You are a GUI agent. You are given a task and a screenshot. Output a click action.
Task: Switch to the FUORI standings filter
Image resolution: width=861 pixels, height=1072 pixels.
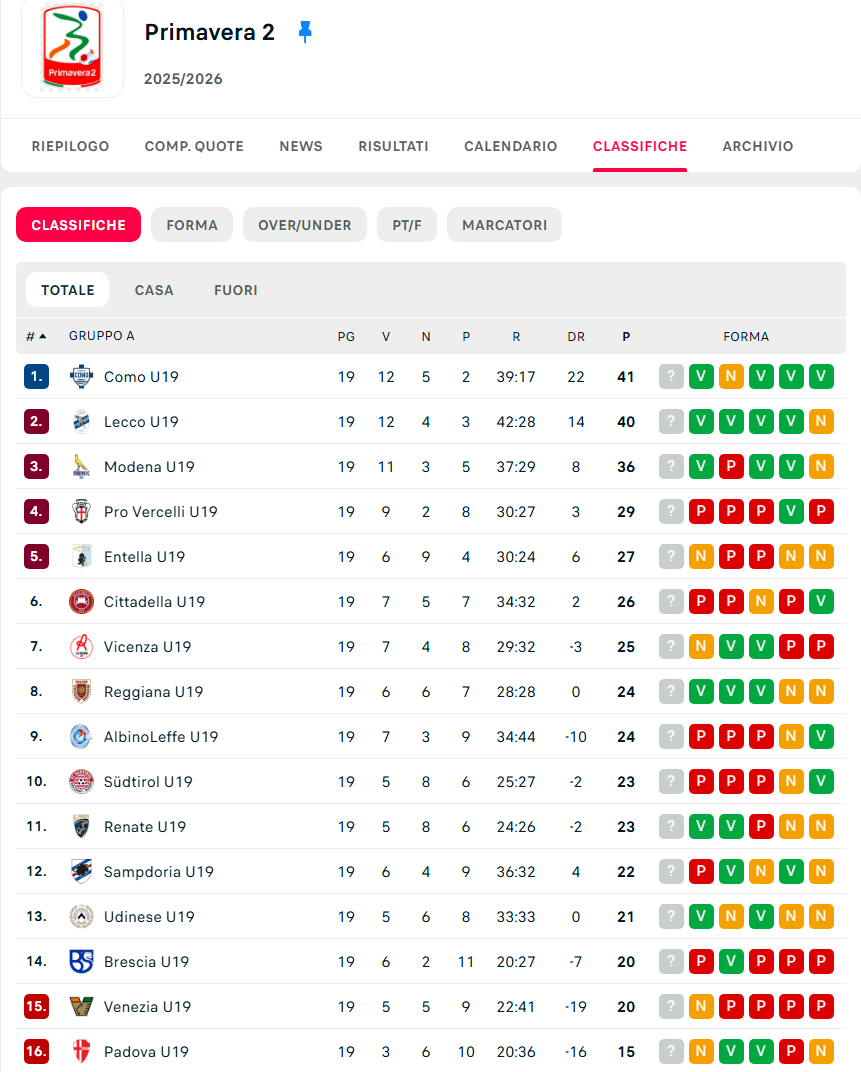pyautogui.click(x=236, y=290)
